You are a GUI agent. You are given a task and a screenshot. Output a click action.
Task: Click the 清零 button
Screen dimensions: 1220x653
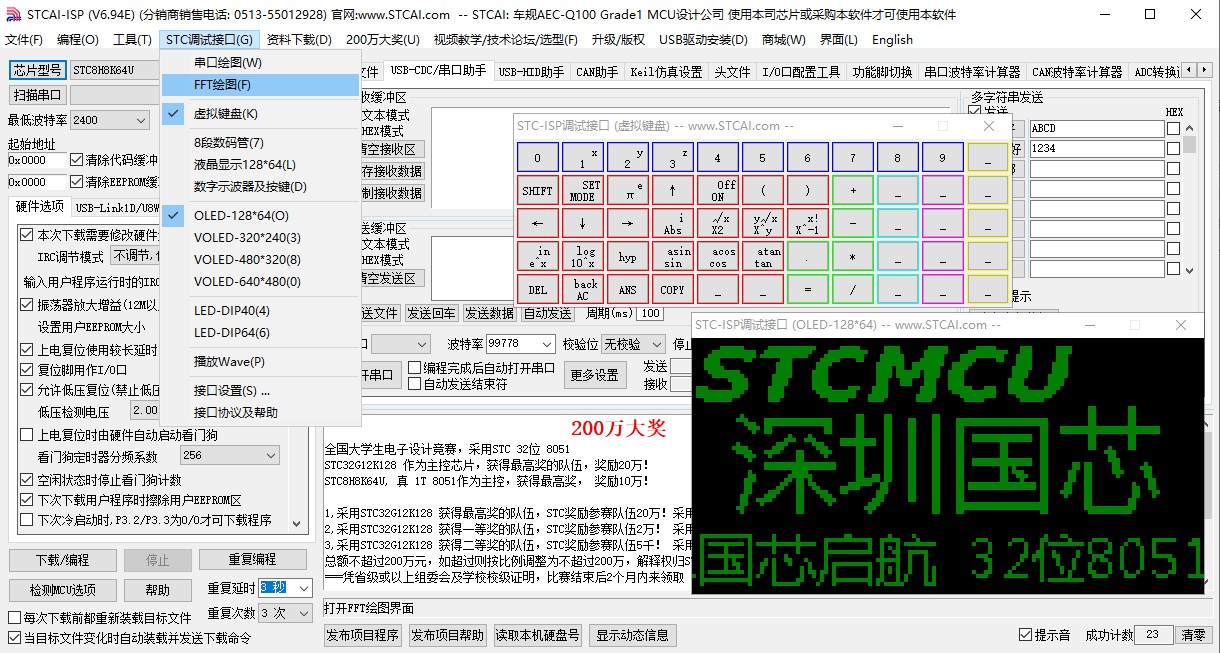[x=1194, y=635]
